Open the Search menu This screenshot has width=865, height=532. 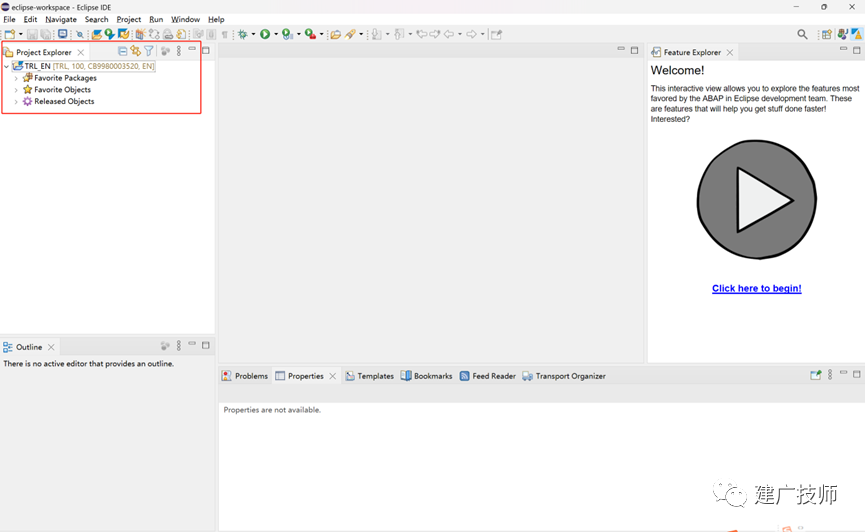97,19
